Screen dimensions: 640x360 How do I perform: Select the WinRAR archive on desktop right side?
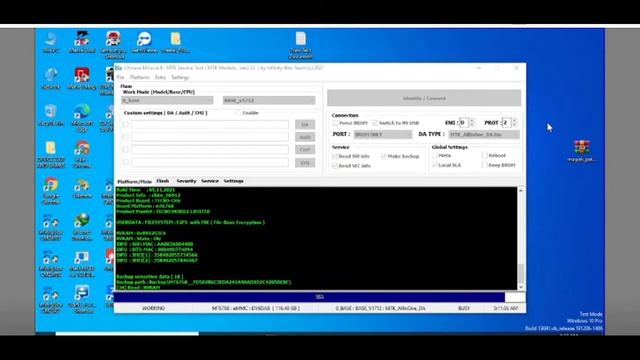[581, 151]
